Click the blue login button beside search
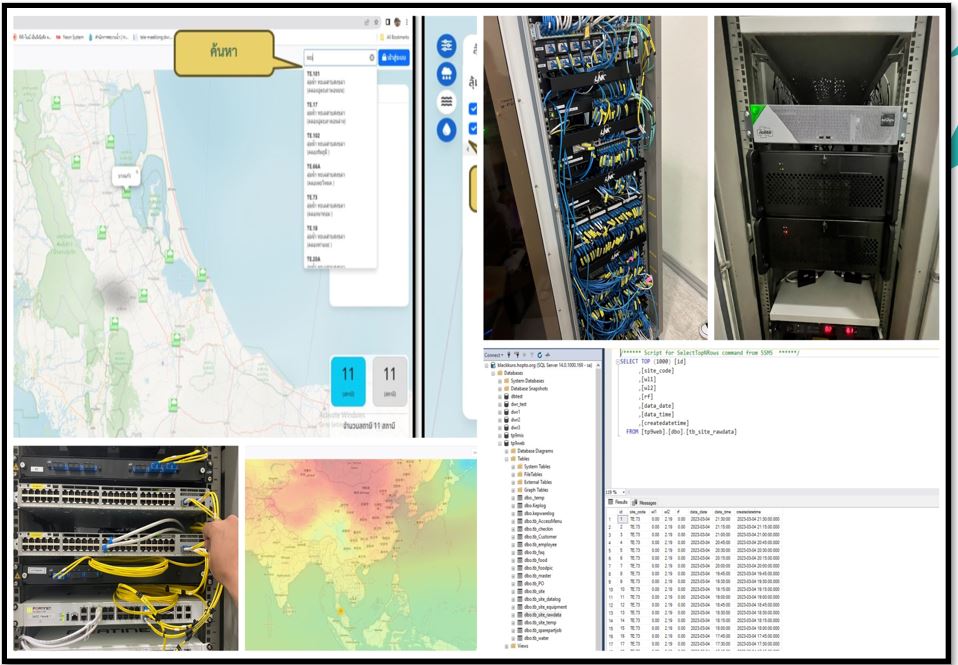 coord(394,57)
